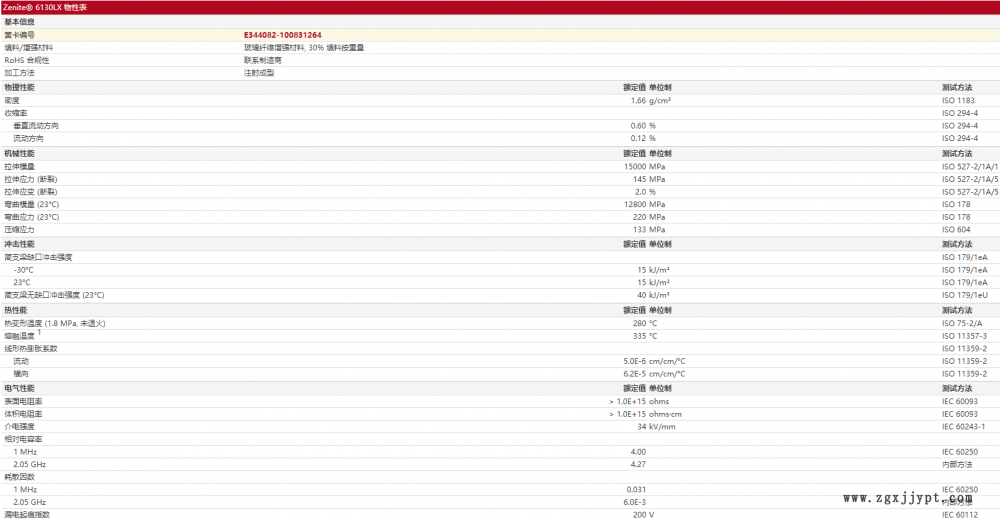
Task: Select the 电气性能 section header
Action: (x=18, y=388)
